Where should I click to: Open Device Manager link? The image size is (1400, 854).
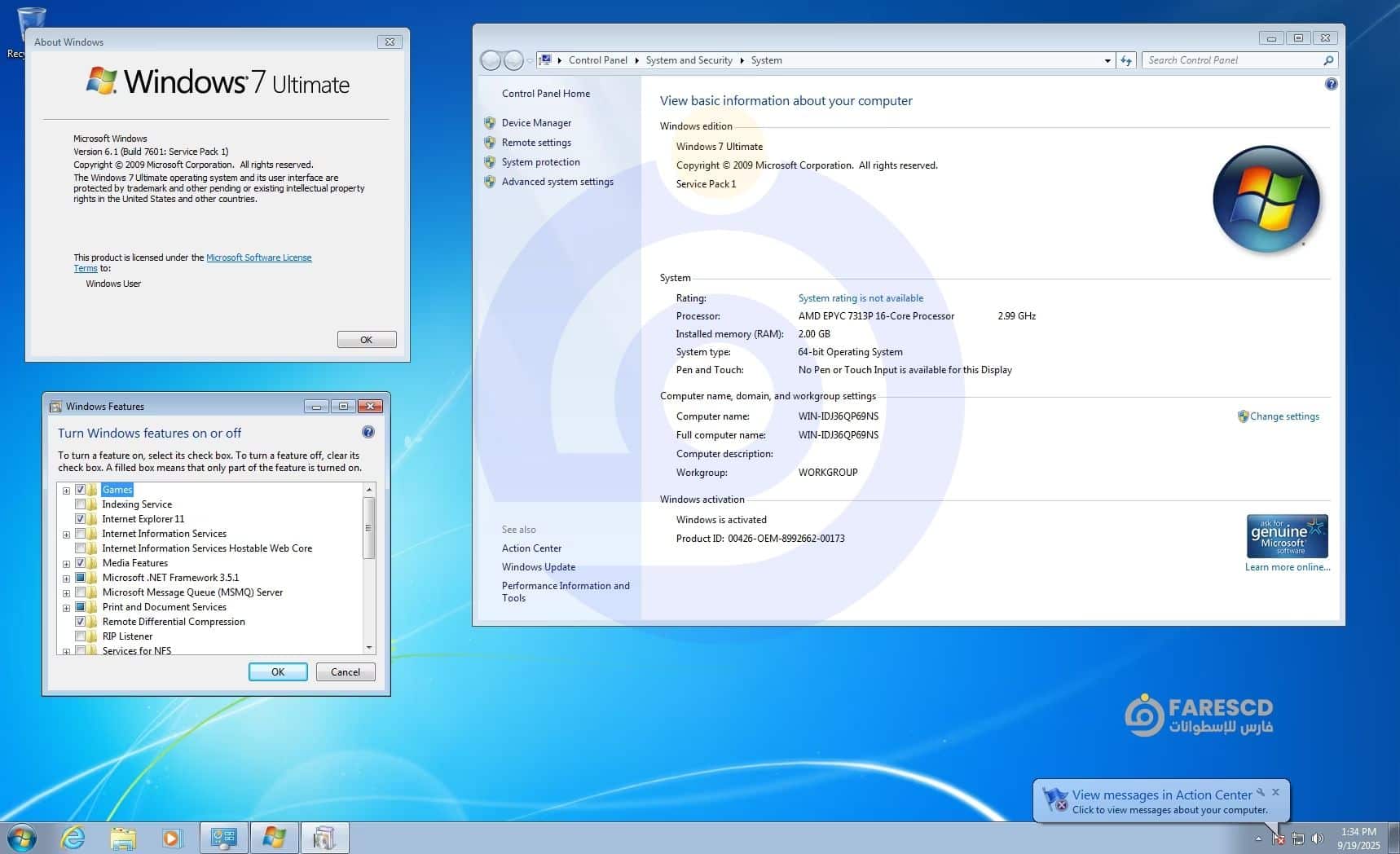coord(536,123)
